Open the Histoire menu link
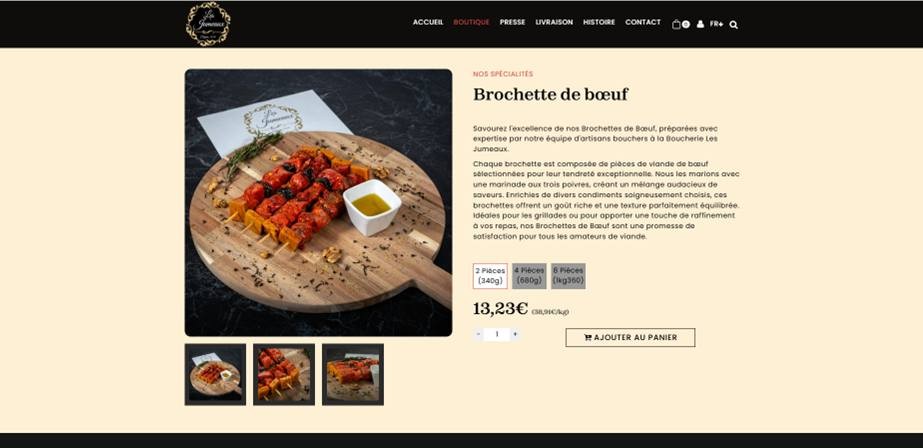The image size is (923, 448). pos(599,22)
